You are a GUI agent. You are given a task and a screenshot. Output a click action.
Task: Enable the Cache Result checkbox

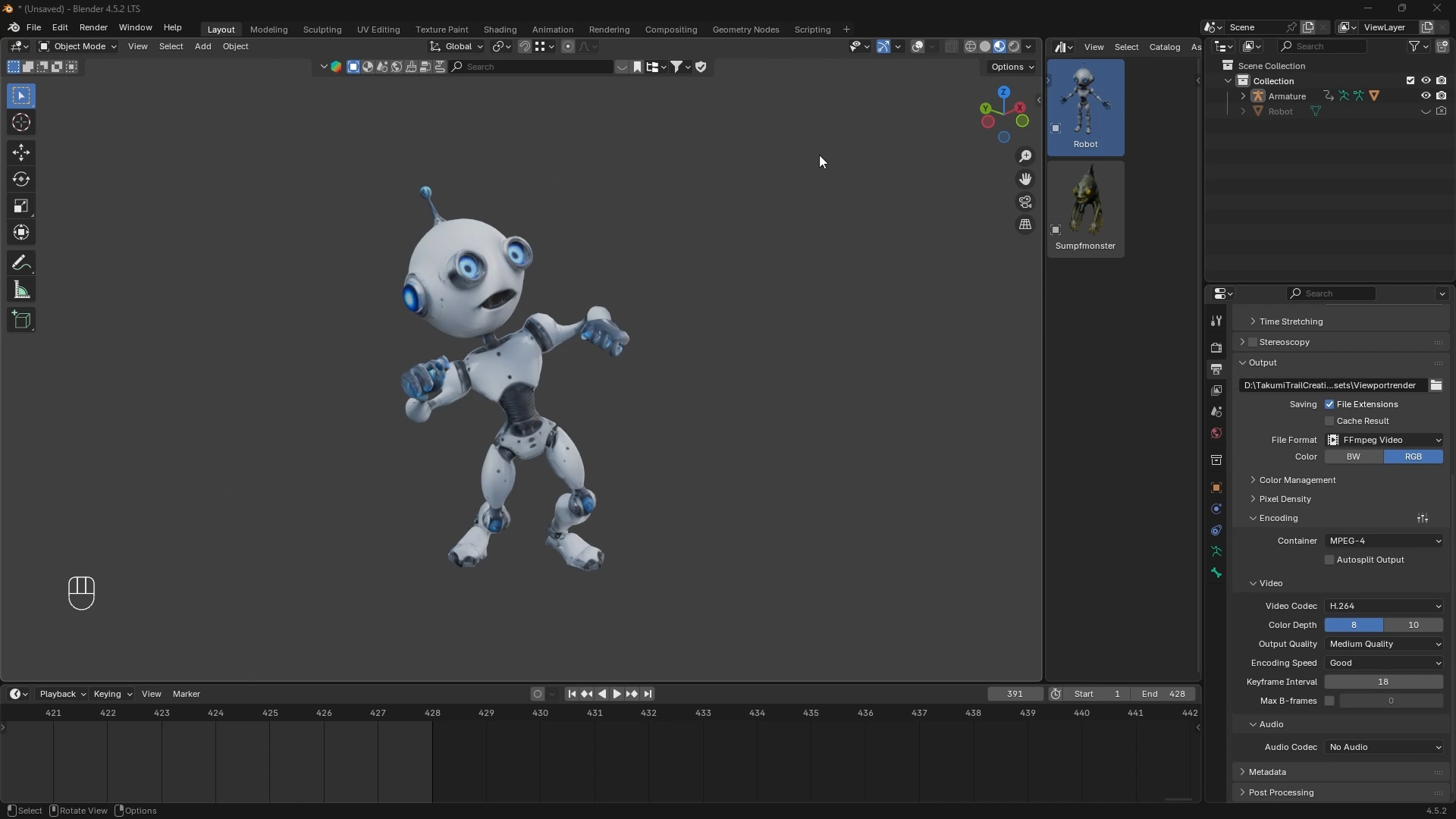(x=1329, y=421)
